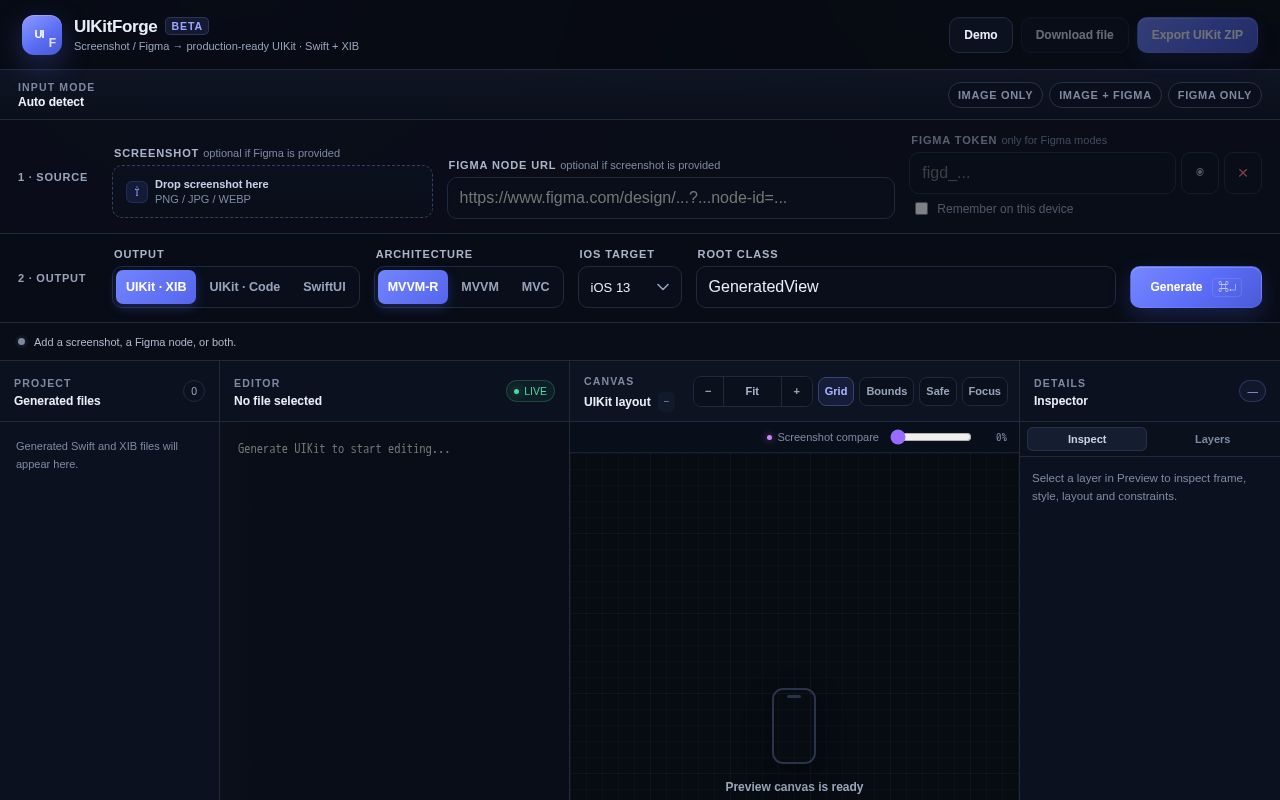Click the phone preview placeholder icon
Viewport: 1280px width, 800px height.
[x=794, y=726]
